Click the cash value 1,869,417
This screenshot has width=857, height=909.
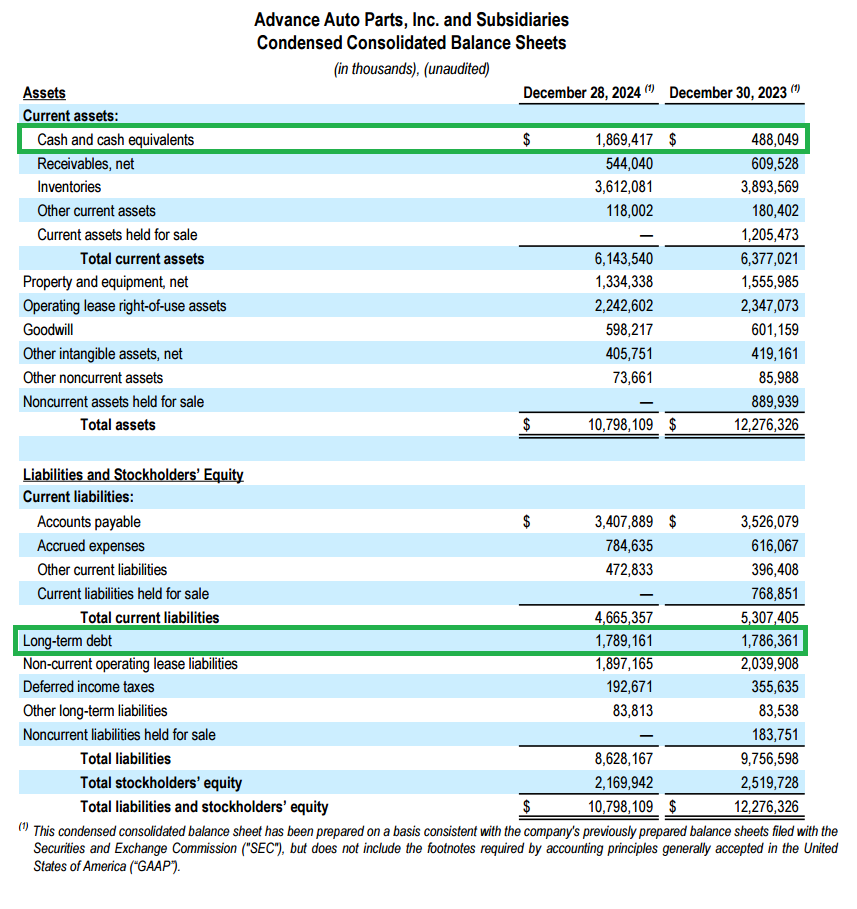coord(623,140)
